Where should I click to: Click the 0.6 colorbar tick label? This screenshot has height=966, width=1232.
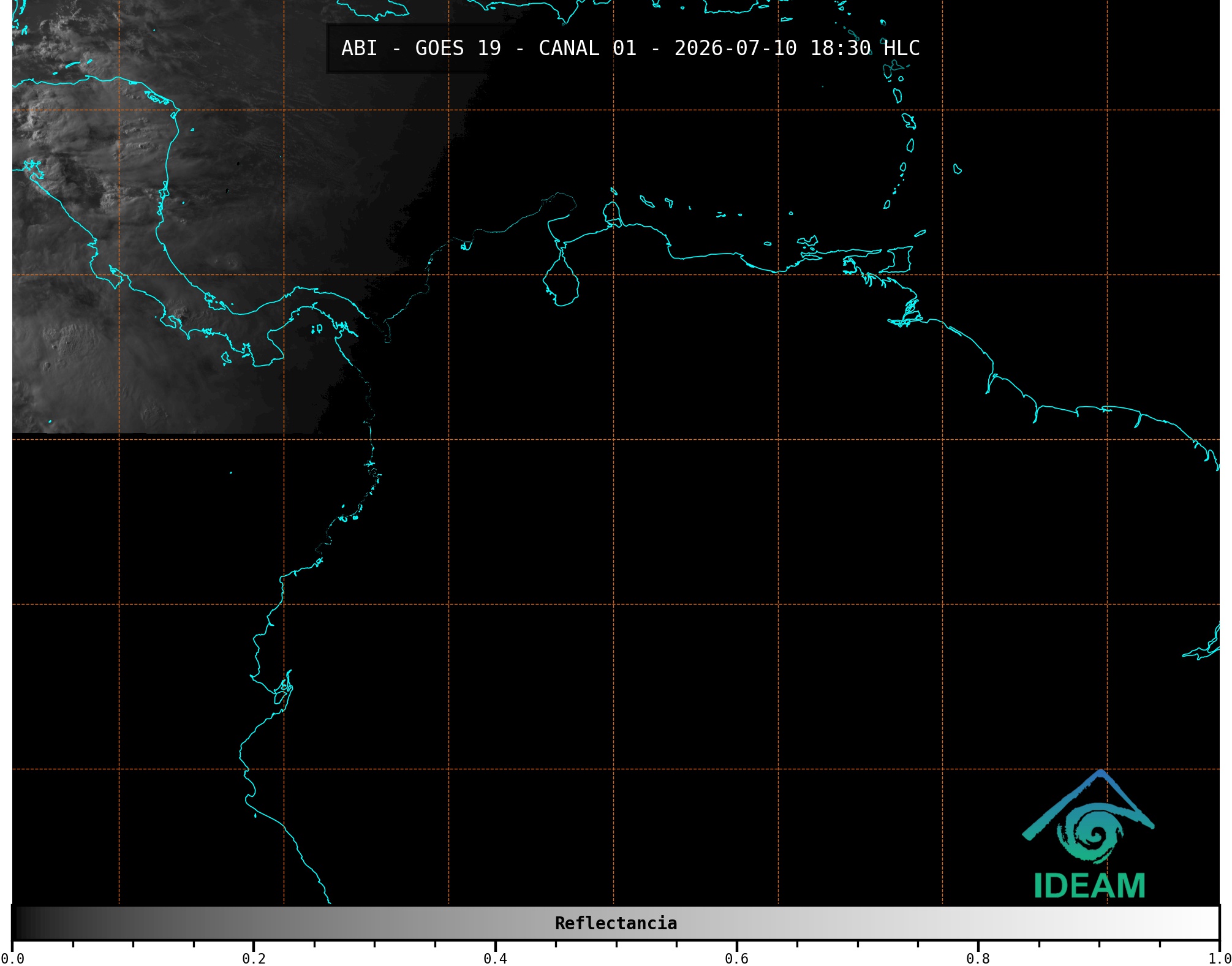pyautogui.click(x=736, y=959)
